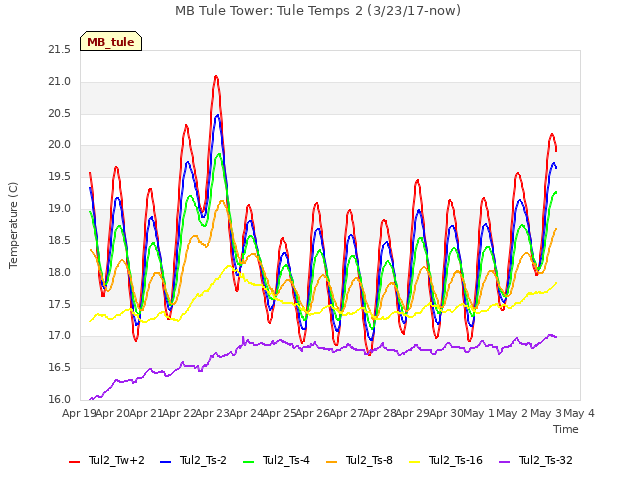Click the 21.0 y-axis tick label

point(60,82)
